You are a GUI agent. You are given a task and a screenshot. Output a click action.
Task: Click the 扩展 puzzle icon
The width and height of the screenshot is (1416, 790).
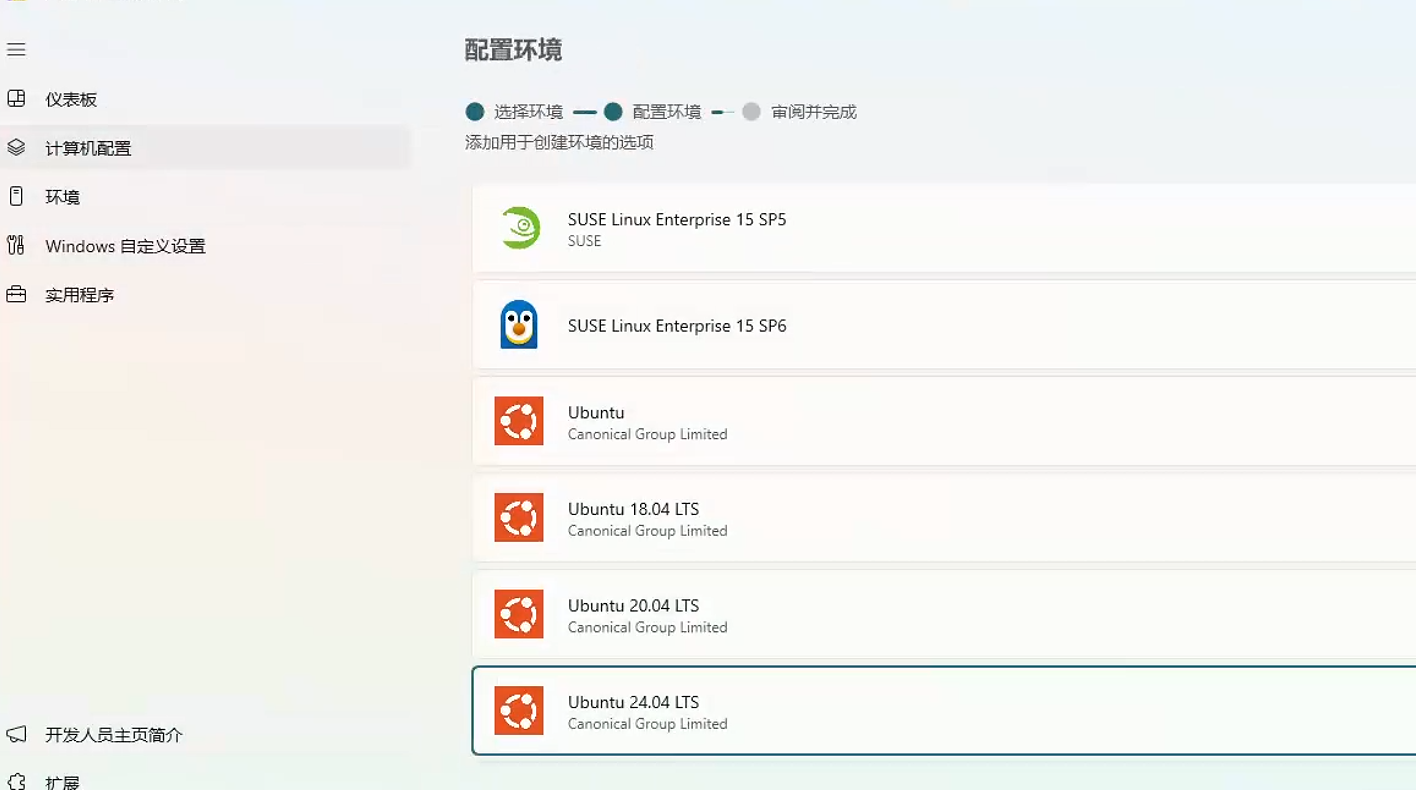[x=16, y=781]
